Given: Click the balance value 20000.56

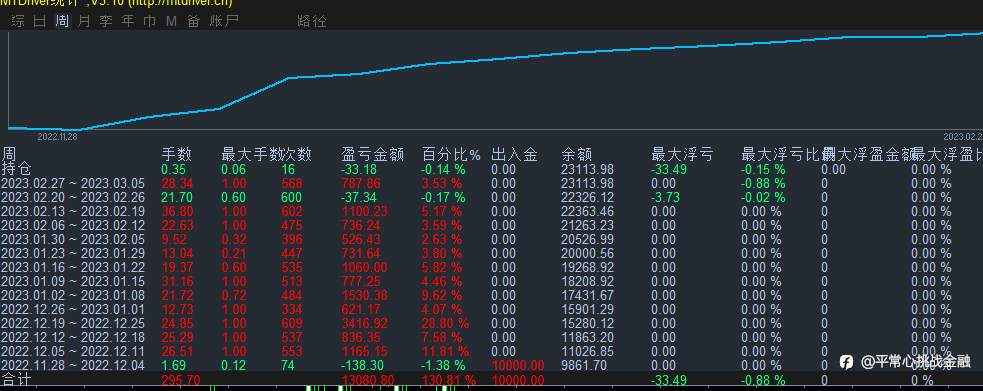Looking at the screenshot, I should coord(587,253).
